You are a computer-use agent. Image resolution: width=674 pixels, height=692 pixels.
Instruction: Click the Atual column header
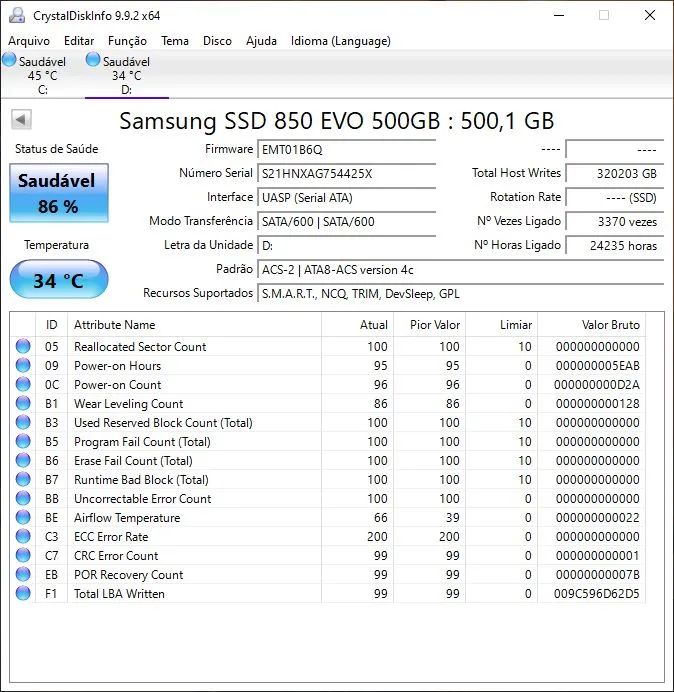tap(358, 325)
